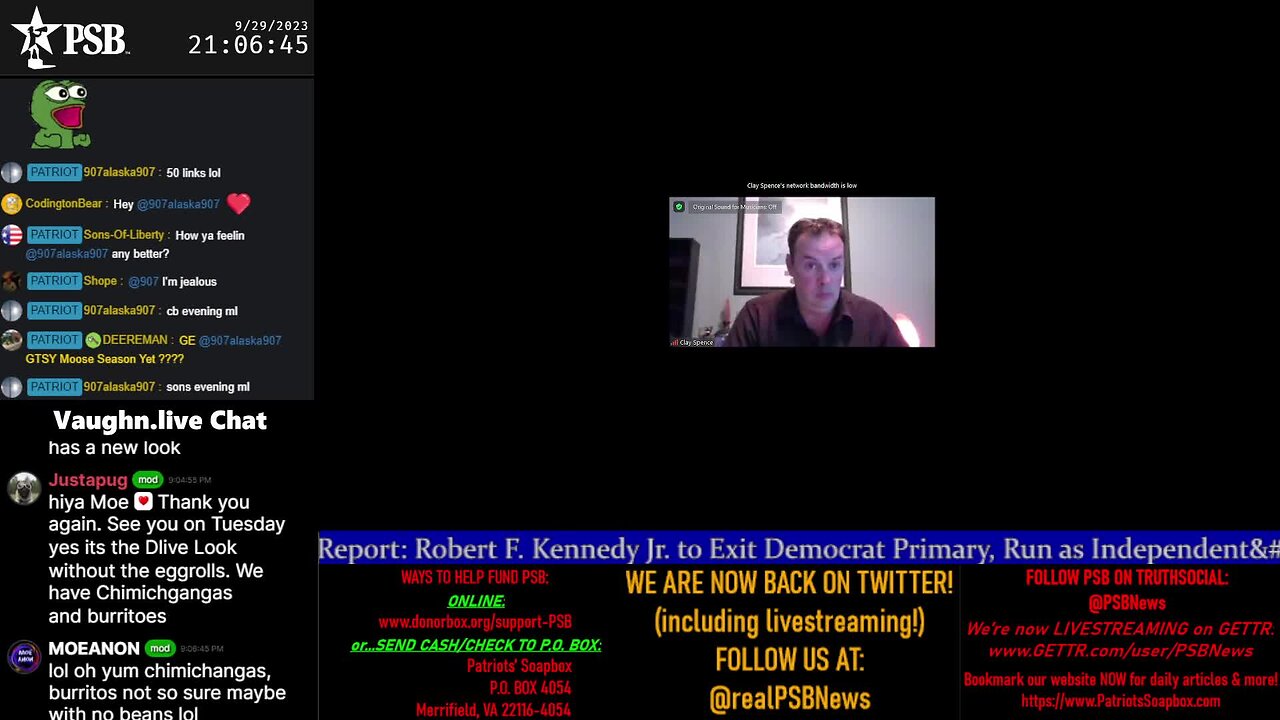Click CodingtonBear's yellow avatar icon
The image size is (1280, 720).
point(12,204)
